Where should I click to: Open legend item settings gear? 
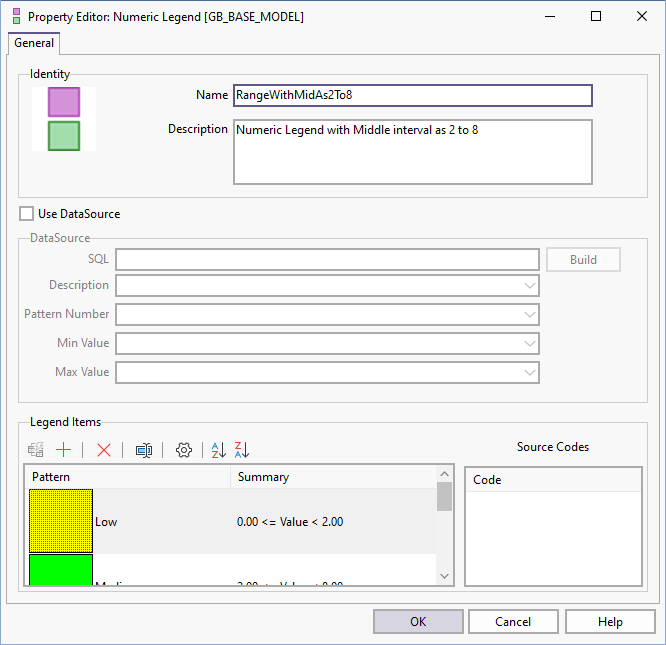coord(183,450)
